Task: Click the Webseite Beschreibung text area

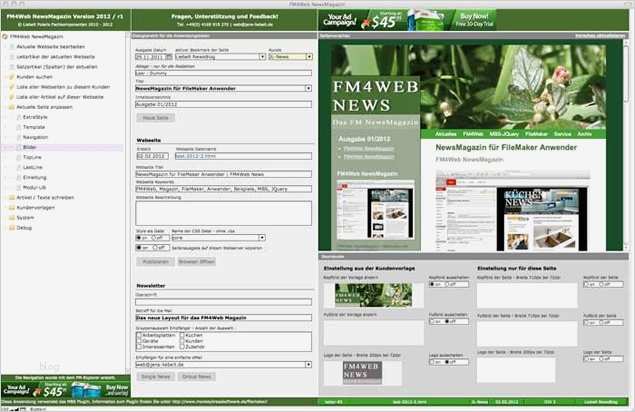Action: (224, 213)
